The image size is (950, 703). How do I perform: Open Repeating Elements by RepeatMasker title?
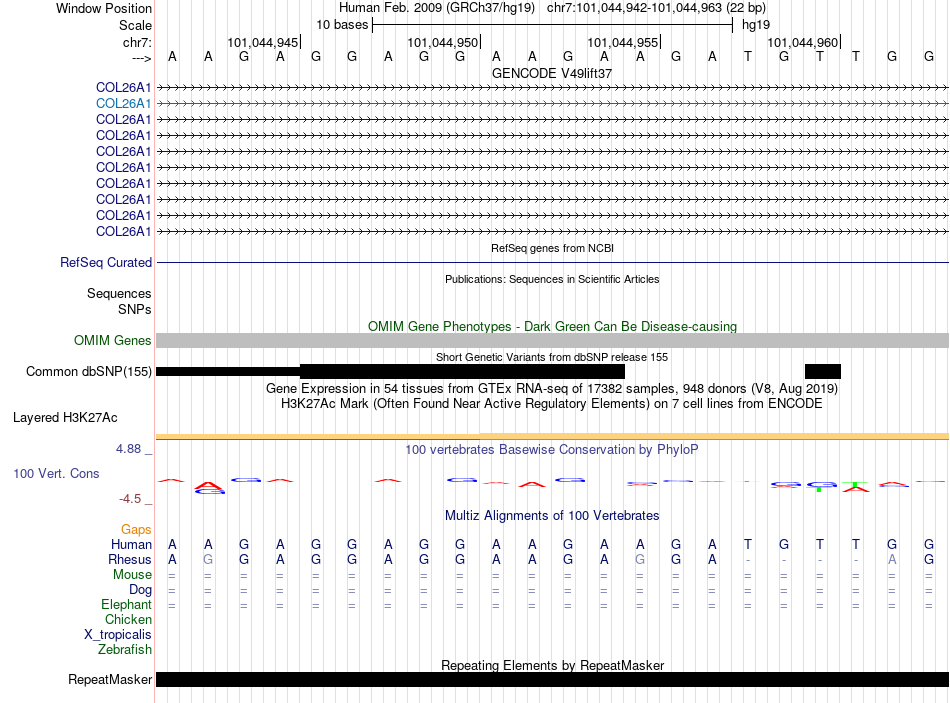552,665
